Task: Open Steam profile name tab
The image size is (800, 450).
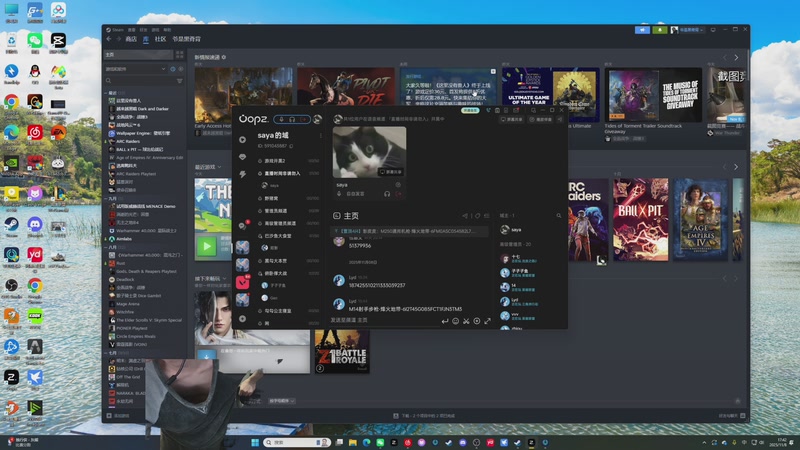Action: pos(186,39)
